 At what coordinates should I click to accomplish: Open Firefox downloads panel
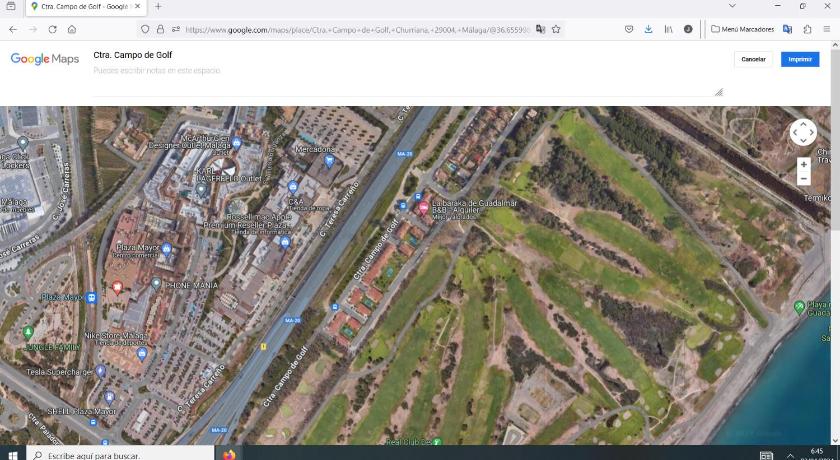(648, 29)
